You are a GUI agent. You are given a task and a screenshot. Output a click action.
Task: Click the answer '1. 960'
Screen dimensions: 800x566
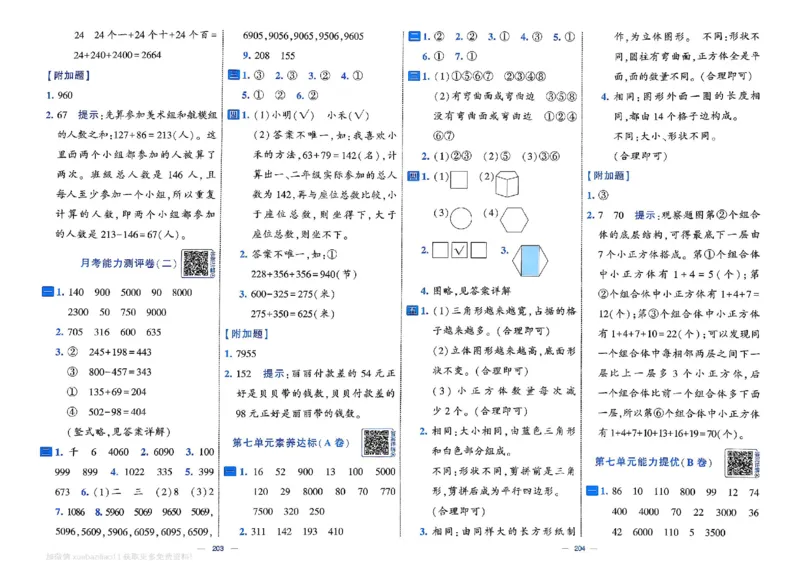point(59,95)
